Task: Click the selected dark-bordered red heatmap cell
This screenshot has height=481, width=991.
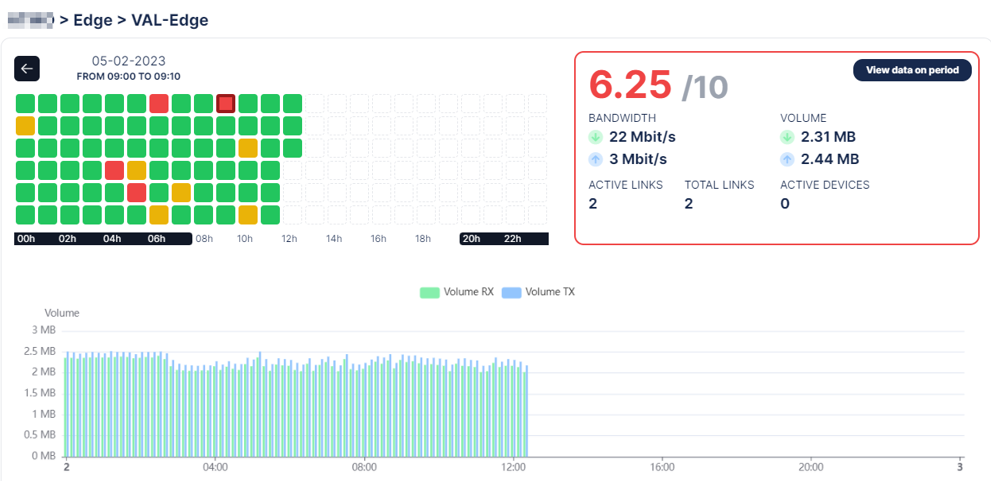Action: click(226, 103)
